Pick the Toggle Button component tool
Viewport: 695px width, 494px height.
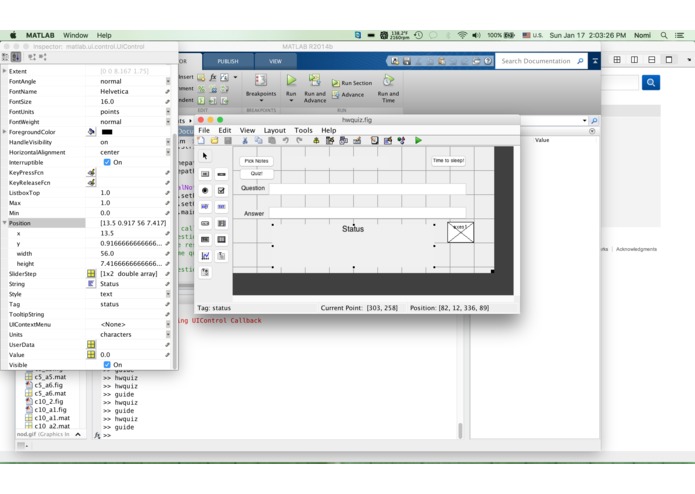click(x=205, y=240)
